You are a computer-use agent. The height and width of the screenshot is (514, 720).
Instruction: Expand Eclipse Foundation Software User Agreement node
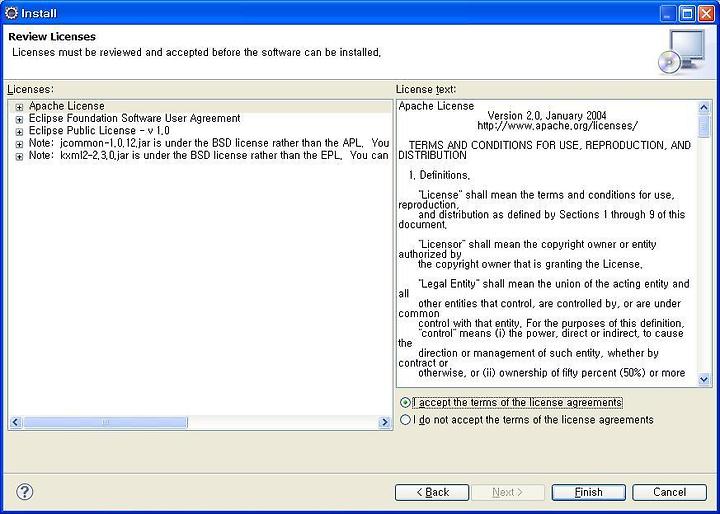coord(19,120)
